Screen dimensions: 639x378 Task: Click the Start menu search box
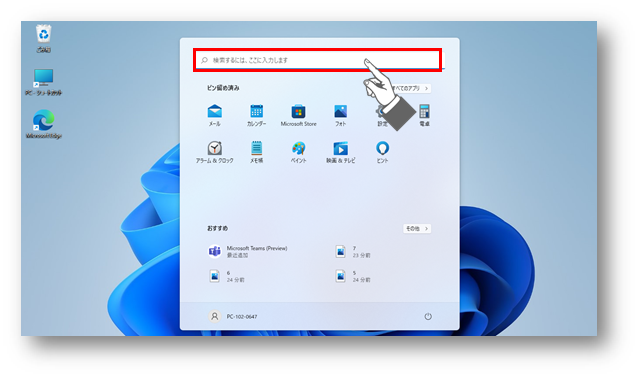click(x=318, y=60)
